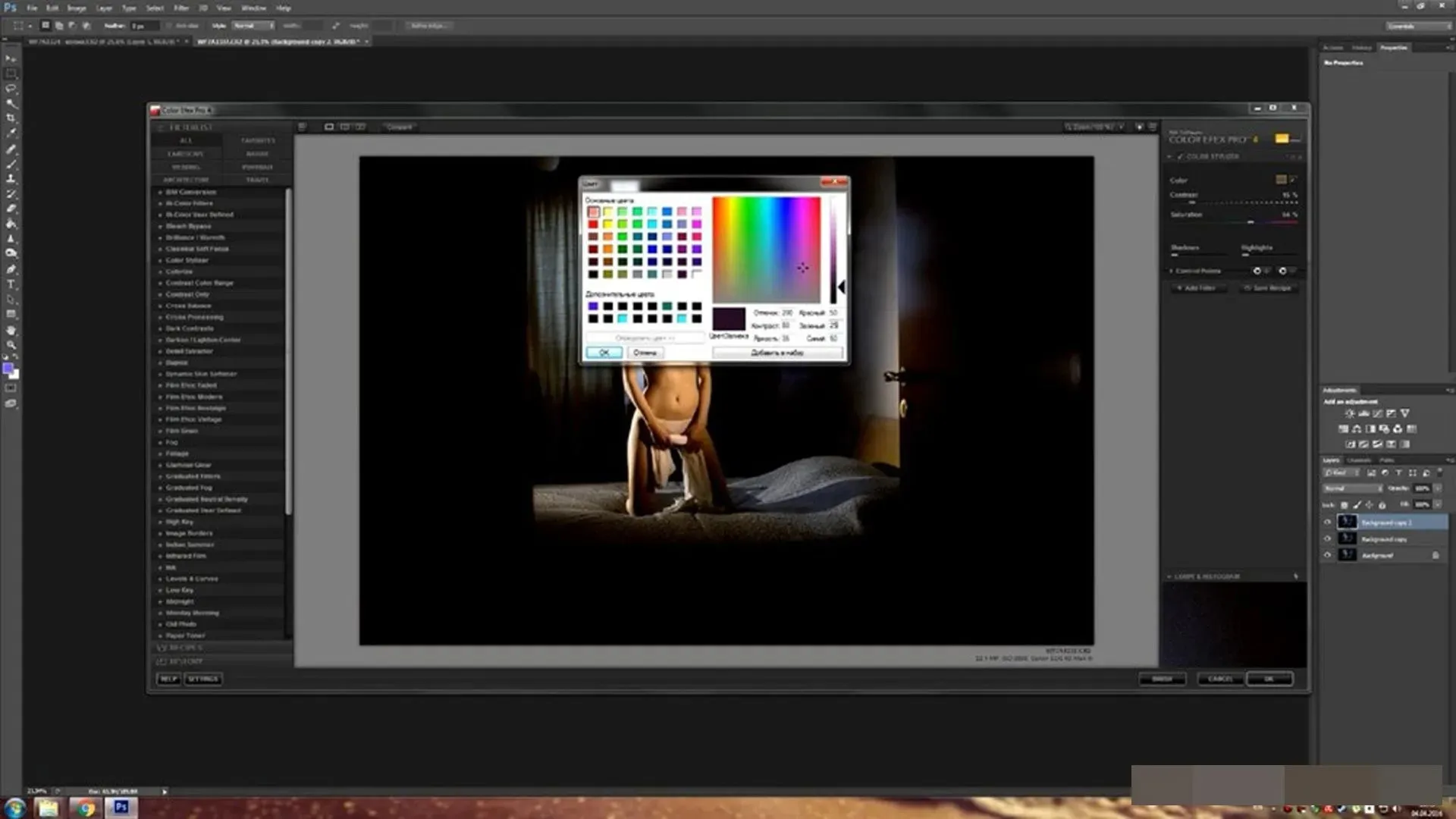Open the layer Kind filter dropdown
1456x819 pixels.
tap(1340, 472)
